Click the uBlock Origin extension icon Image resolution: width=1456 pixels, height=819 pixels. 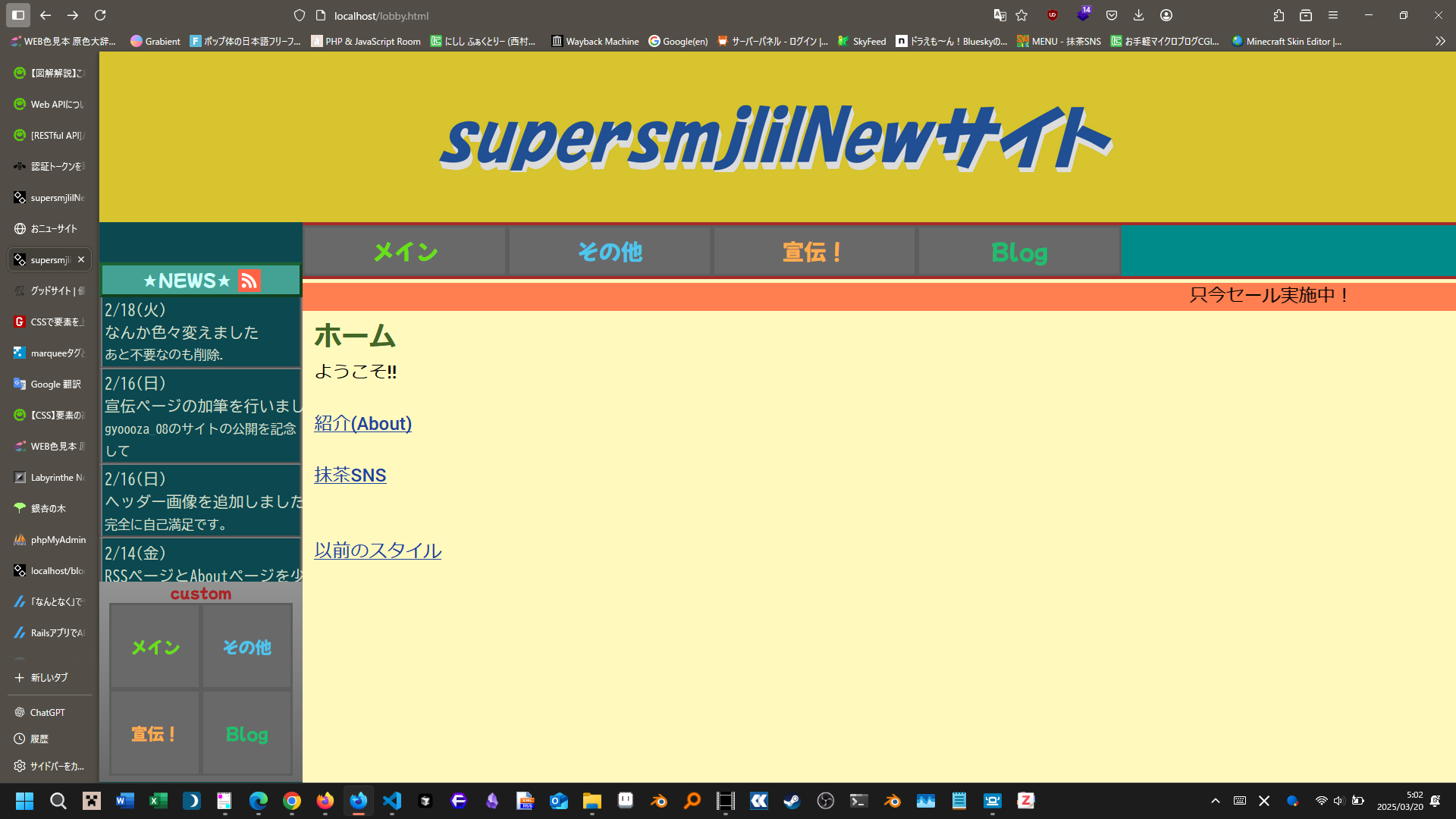(x=1052, y=15)
